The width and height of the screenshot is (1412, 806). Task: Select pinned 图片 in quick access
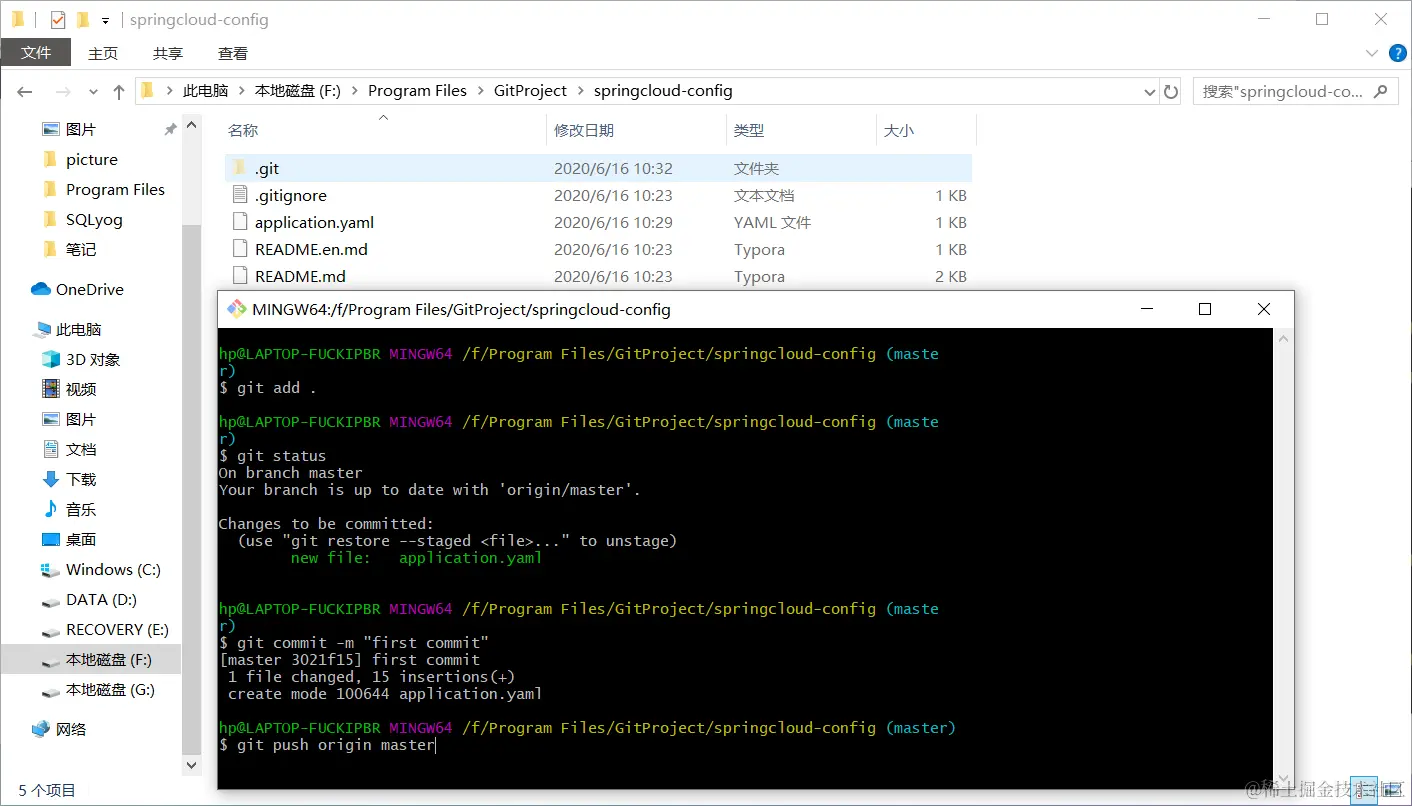click(x=81, y=129)
